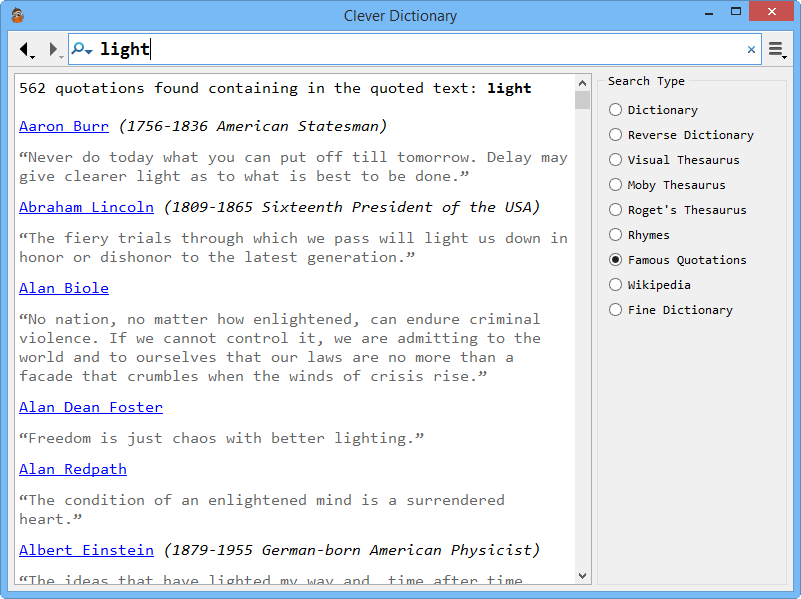The height and width of the screenshot is (599, 801).
Task: Select Roget's Thesaurus option
Action: 616,210
